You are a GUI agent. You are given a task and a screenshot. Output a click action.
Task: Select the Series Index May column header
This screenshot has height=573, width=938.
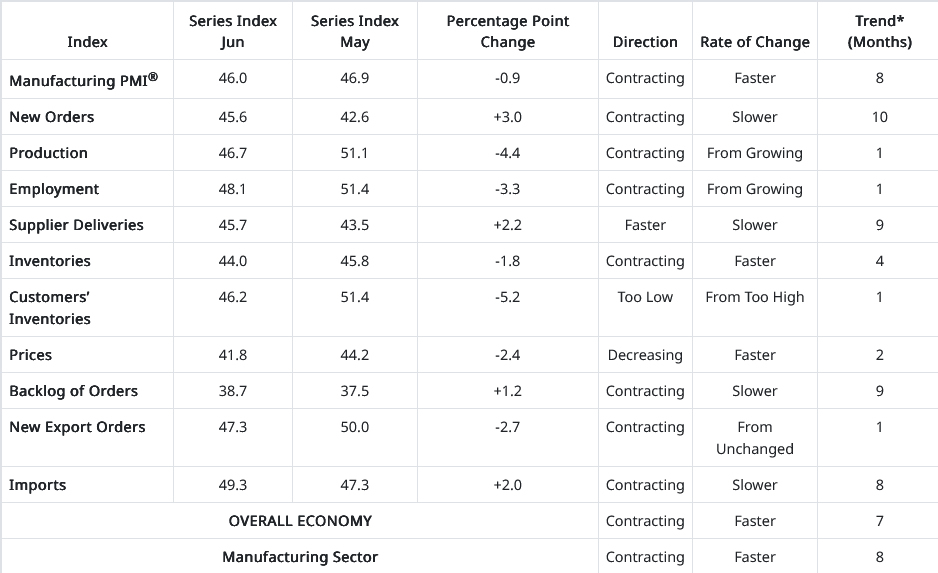(x=355, y=32)
